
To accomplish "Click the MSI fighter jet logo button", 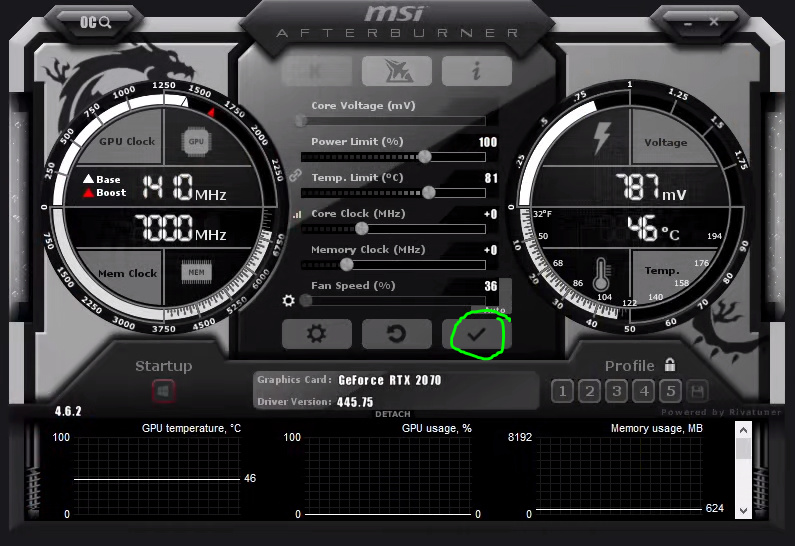I will coord(397,71).
